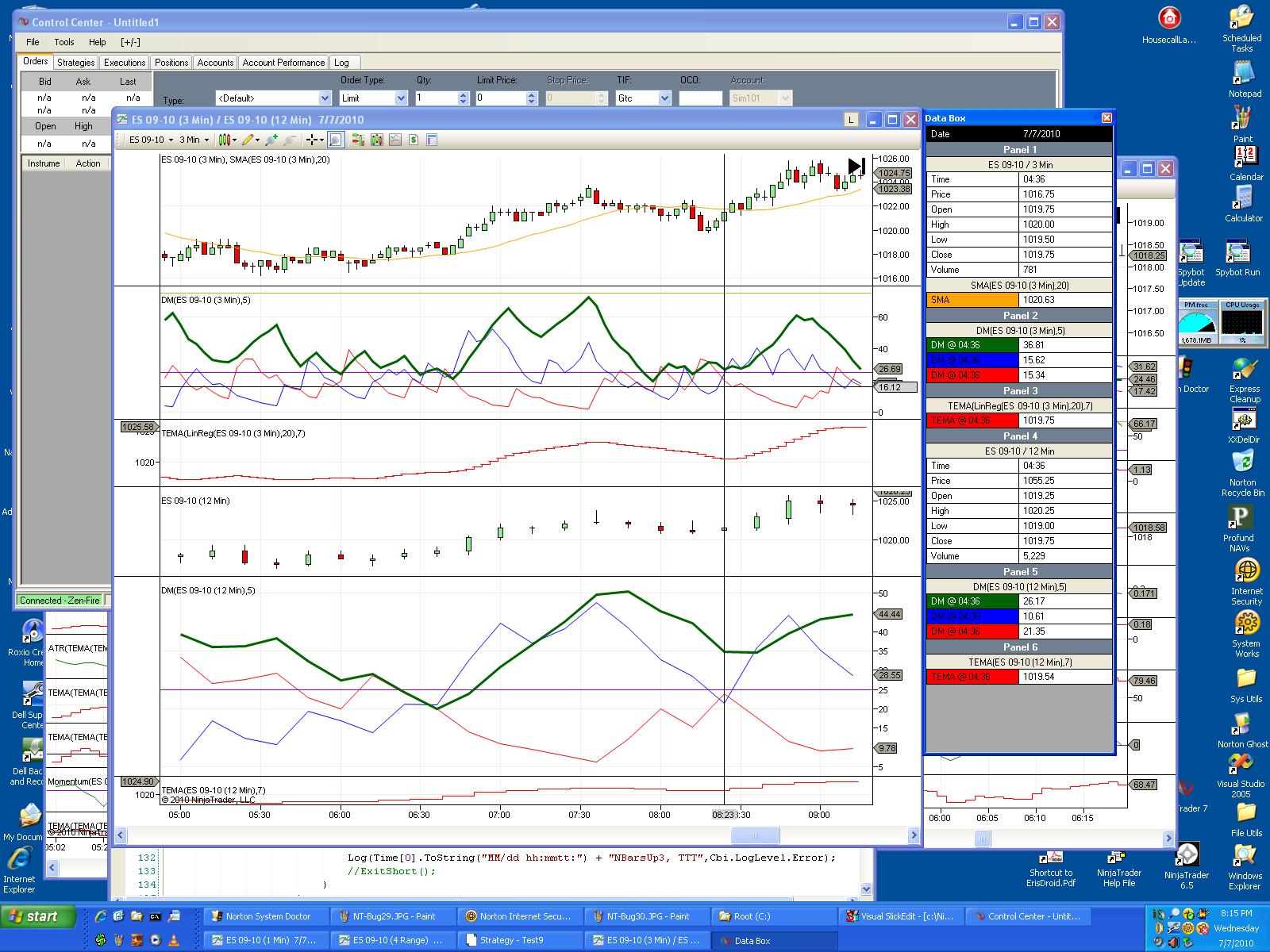Switch to Strategy - Test9 taskbar button
Screen dimensions: 1270x952
(x=520, y=941)
